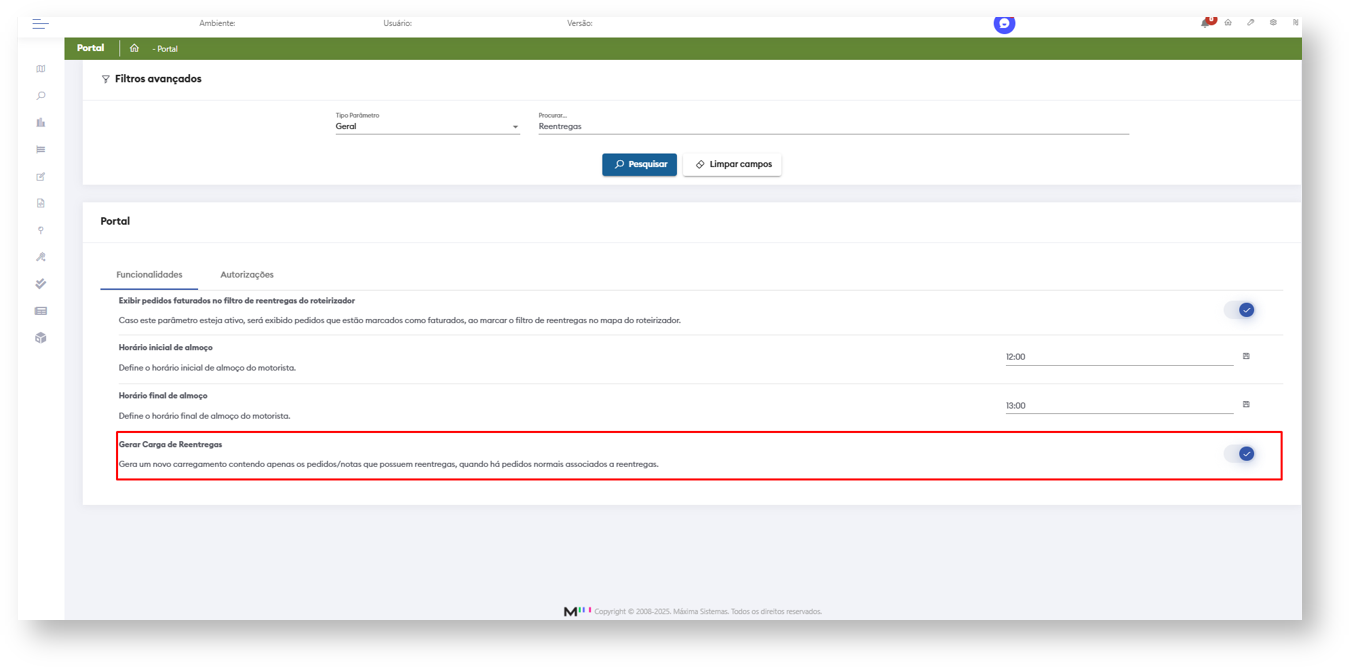This screenshot has width=1350, height=668.
Task: Disable Gerar Carga de Reentregas switch
Action: [x=1240, y=454]
